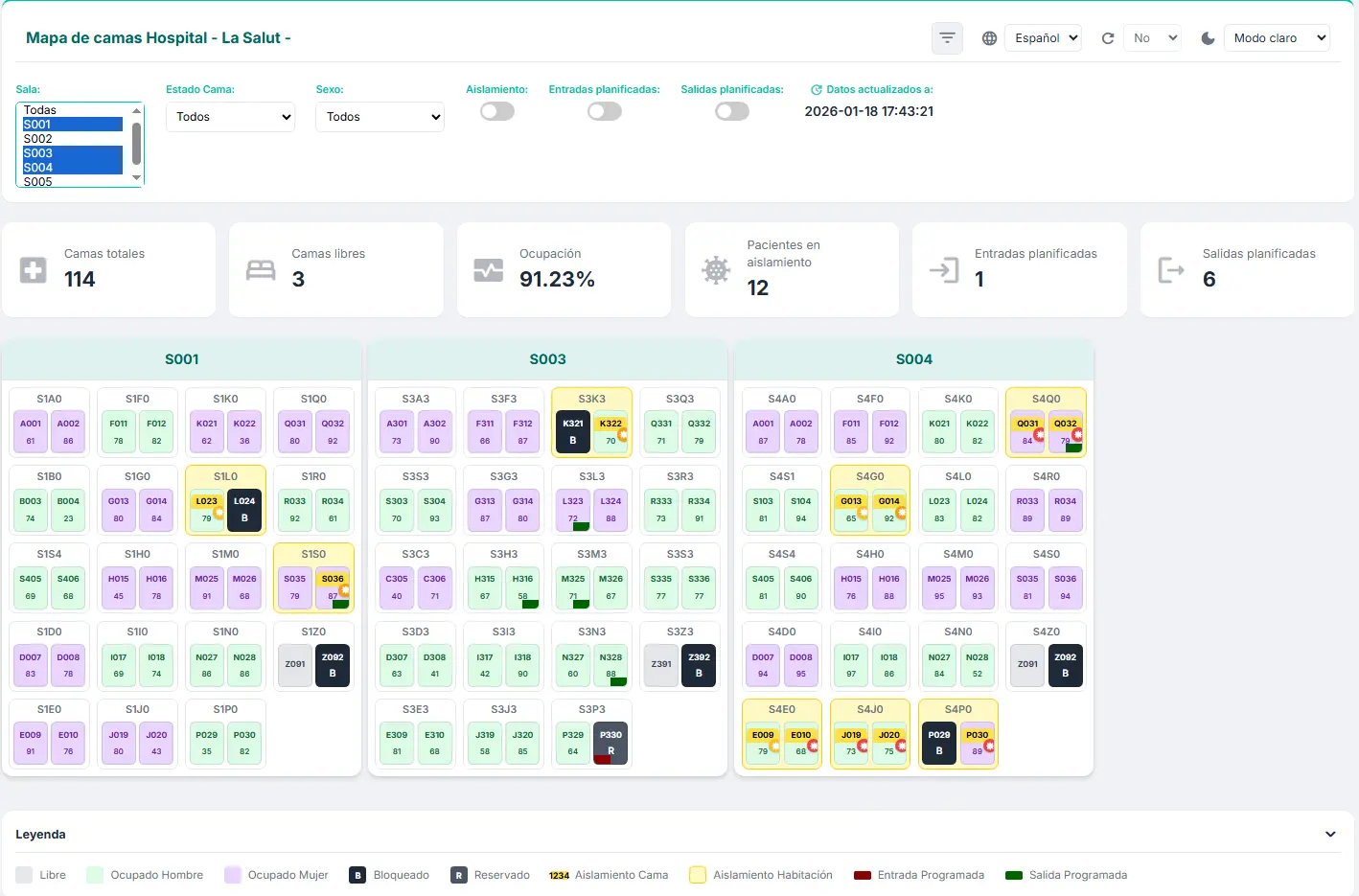
Task: Click the Salidas planificadas exit icon card
Action: (x=1171, y=270)
